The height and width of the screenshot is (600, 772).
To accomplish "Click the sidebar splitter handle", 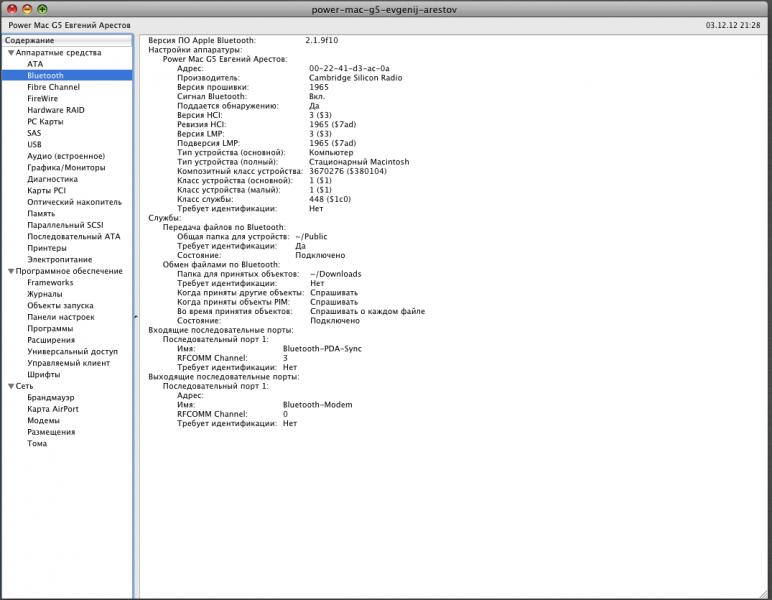I will pos(136,317).
